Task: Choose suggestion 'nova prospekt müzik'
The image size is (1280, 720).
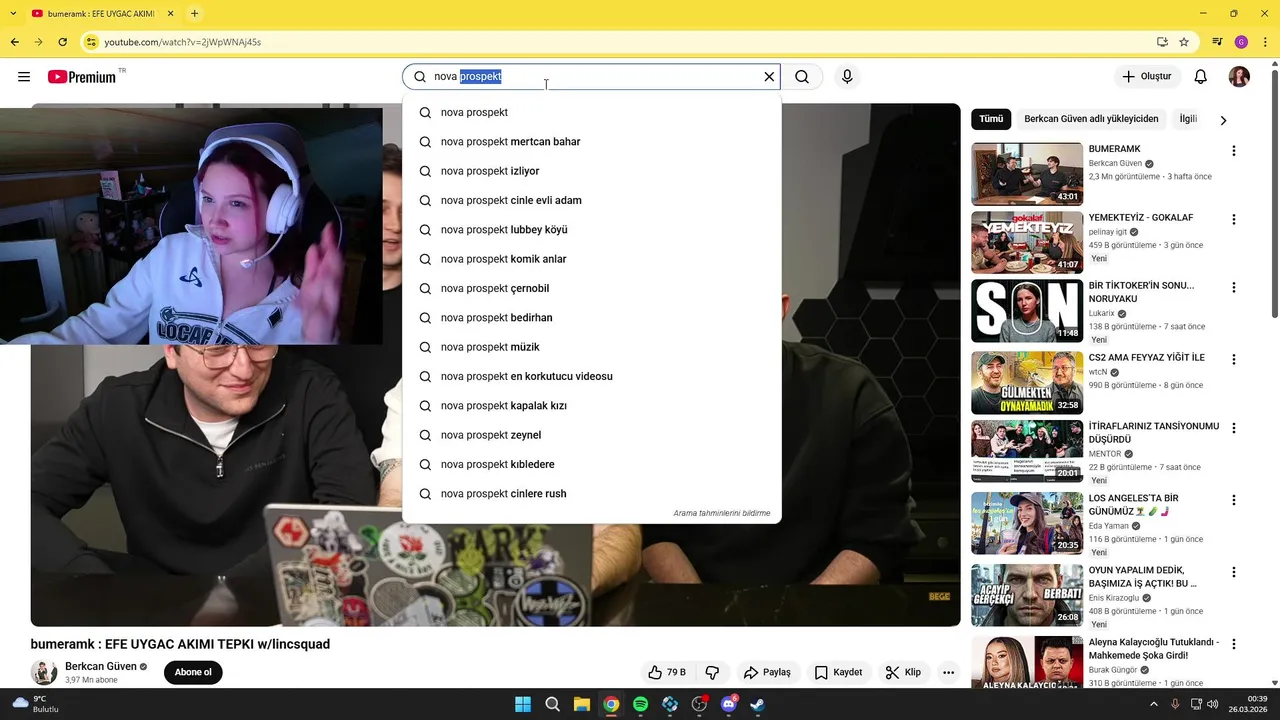Action: point(592,347)
